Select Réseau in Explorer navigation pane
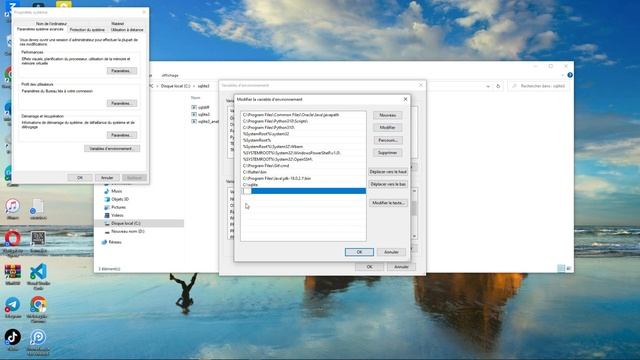 [111, 242]
